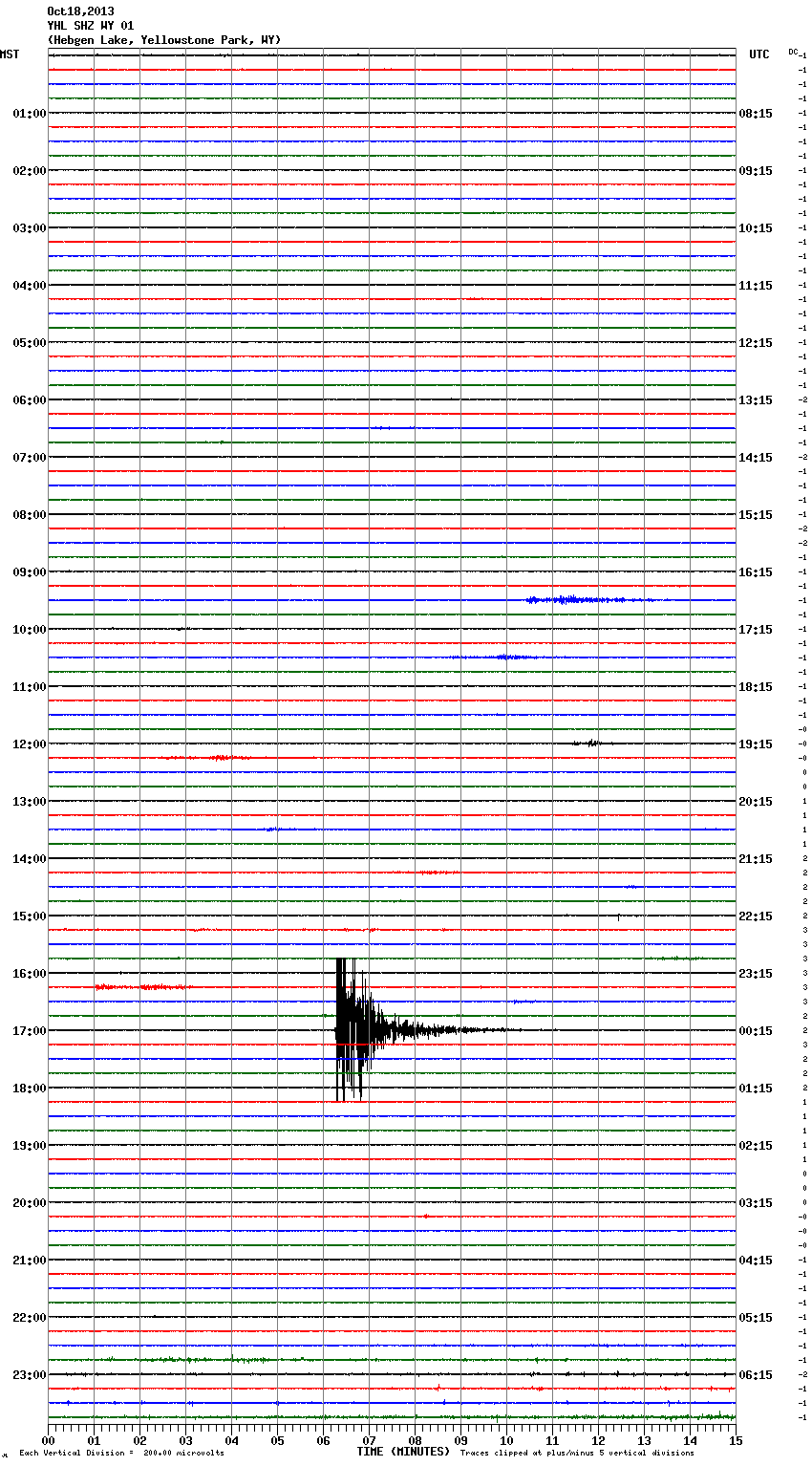
Task: Click the Hebgen Lake, Yellowstone Park location label
Action: (163, 40)
